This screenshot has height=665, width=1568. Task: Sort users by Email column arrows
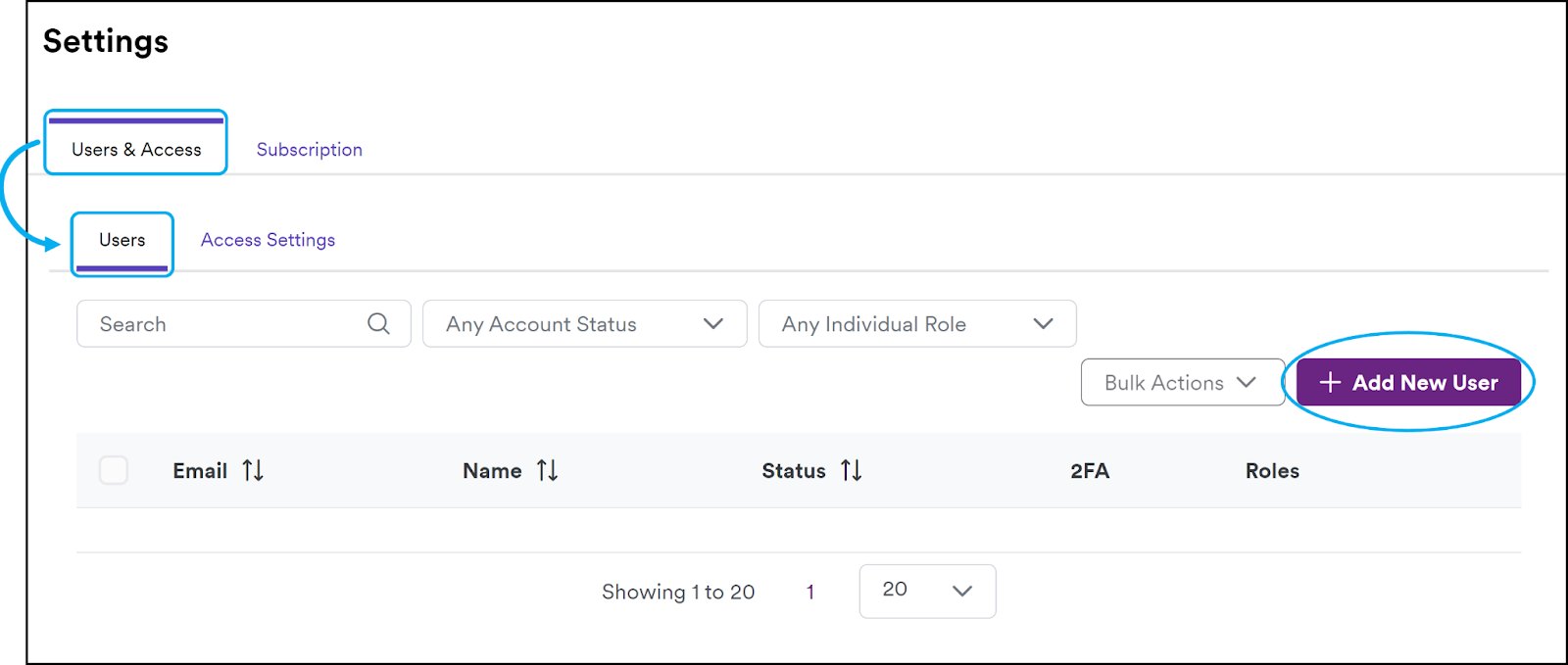(253, 471)
